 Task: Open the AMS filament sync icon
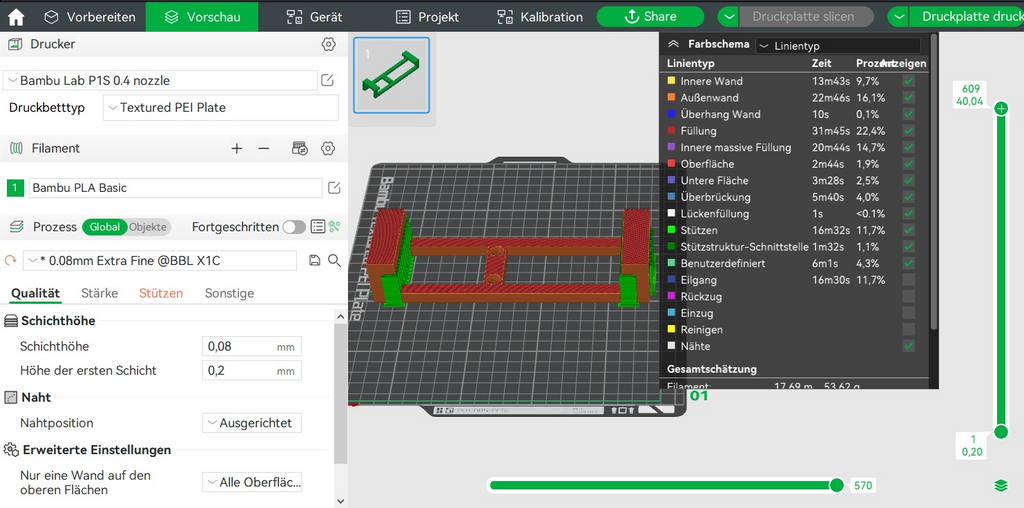coord(300,148)
